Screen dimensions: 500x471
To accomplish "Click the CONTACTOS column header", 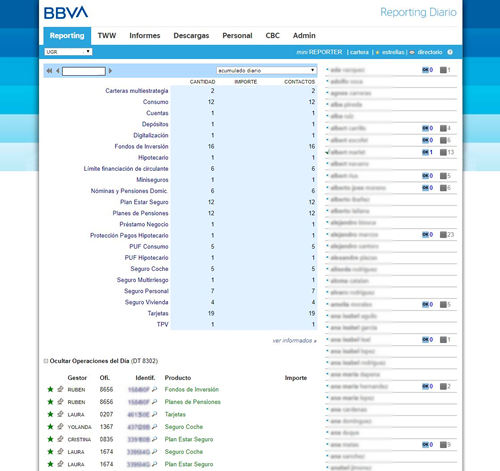I will click(x=299, y=82).
